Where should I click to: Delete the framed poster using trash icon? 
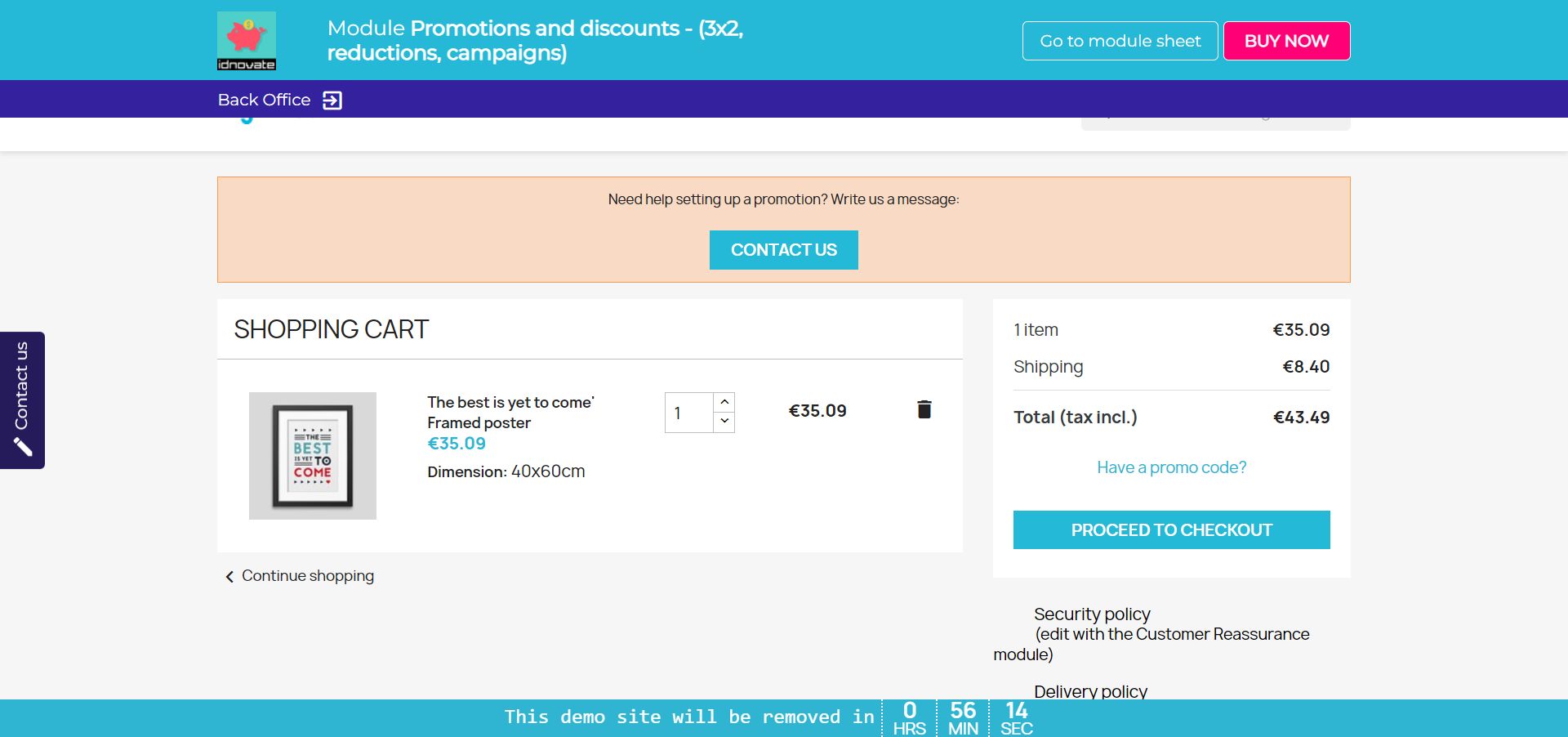tap(924, 409)
